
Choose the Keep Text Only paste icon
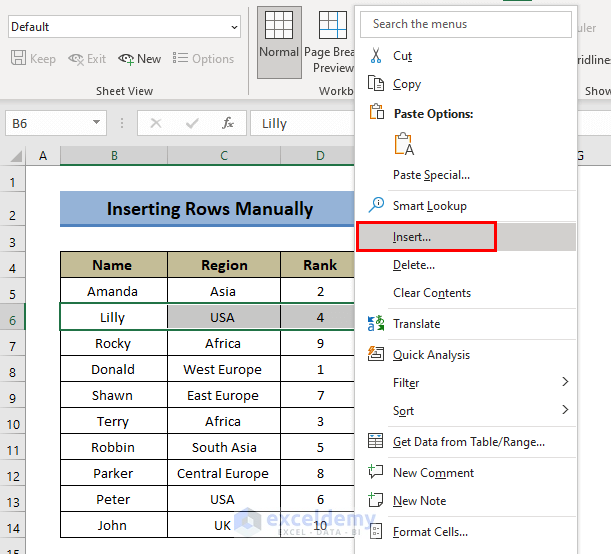(404, 144)
